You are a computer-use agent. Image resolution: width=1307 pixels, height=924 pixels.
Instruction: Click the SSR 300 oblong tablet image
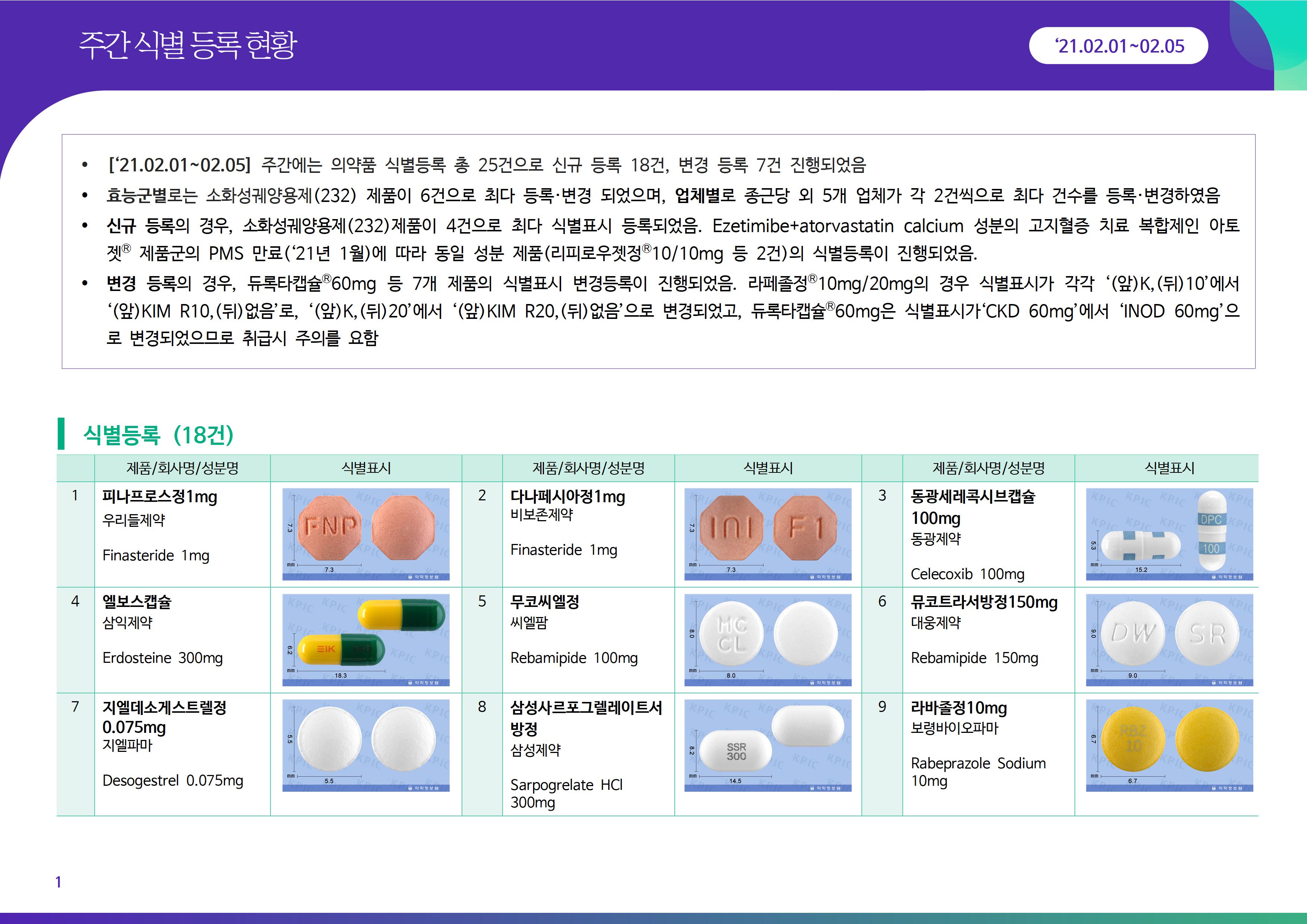tap(768, 745)
